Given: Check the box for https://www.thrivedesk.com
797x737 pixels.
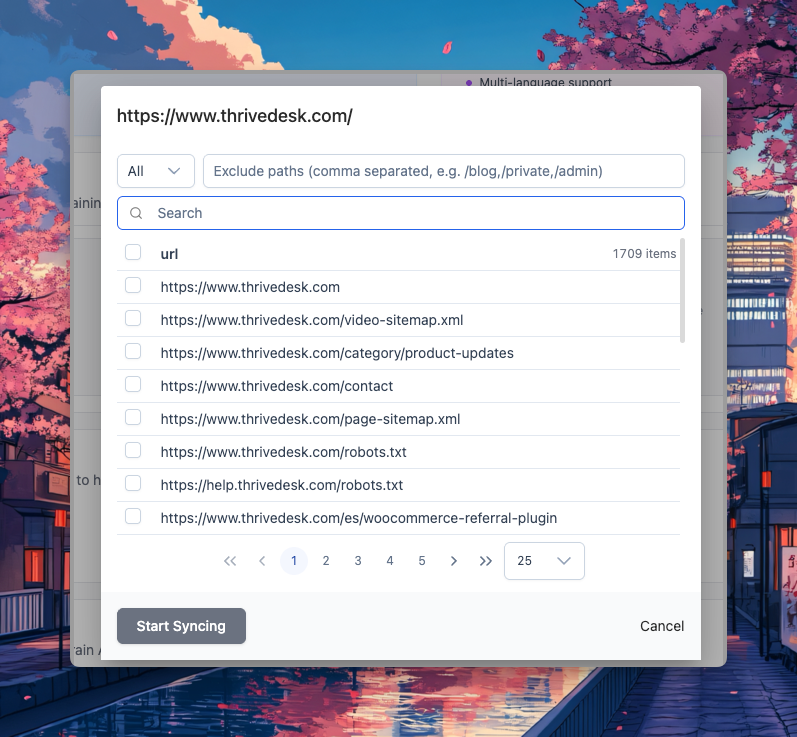Looking at the screenshot, I should [133, 286].
